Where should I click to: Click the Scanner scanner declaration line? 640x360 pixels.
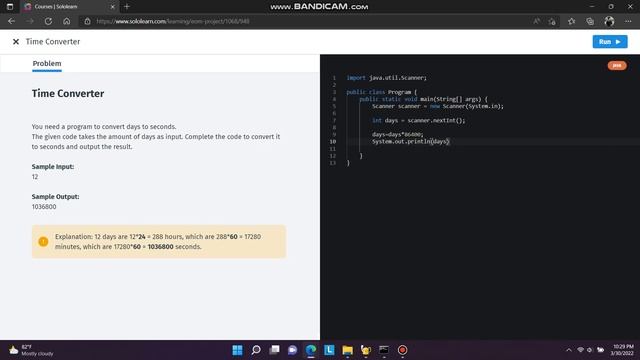[438, 106]
